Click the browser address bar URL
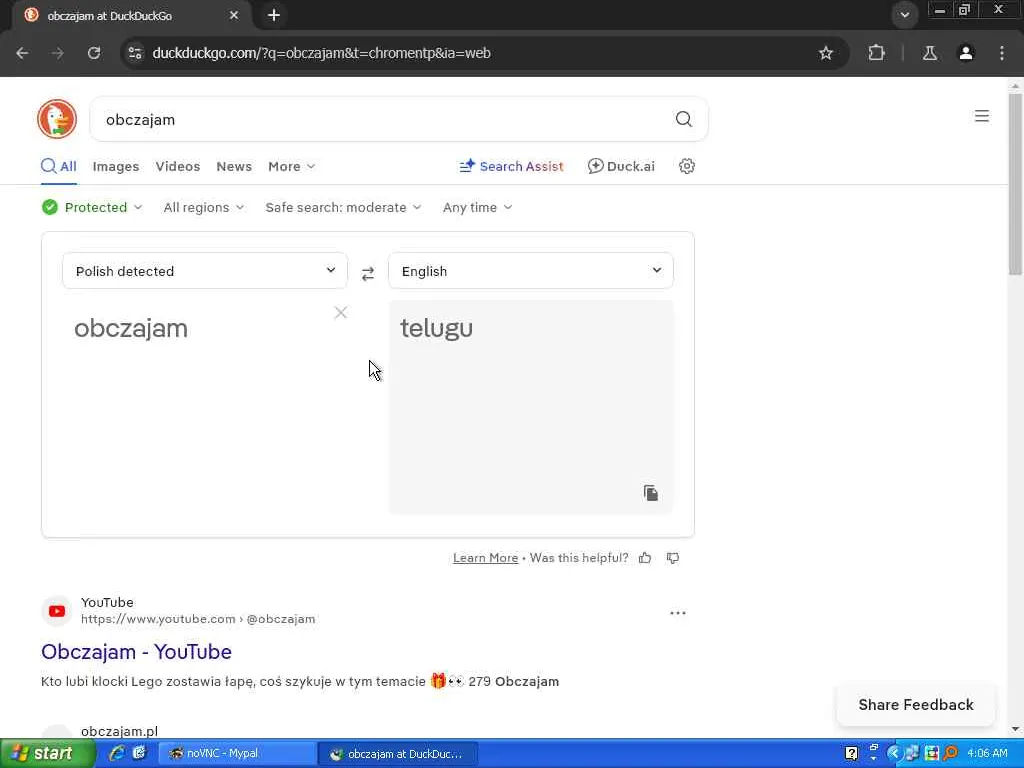1024x768 pixels. pyautogui.click(x=321, y=53)
